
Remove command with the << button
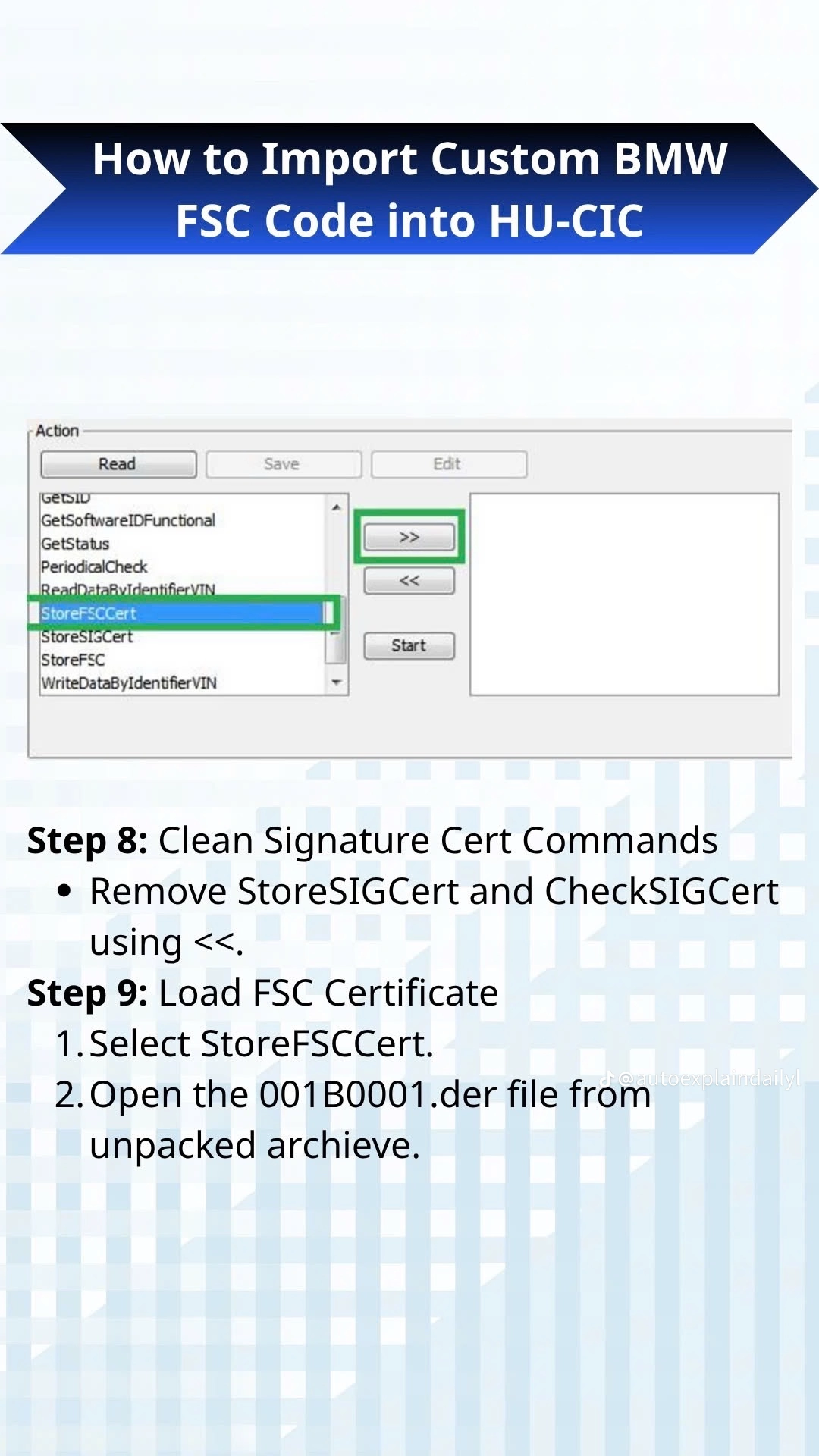409,581
